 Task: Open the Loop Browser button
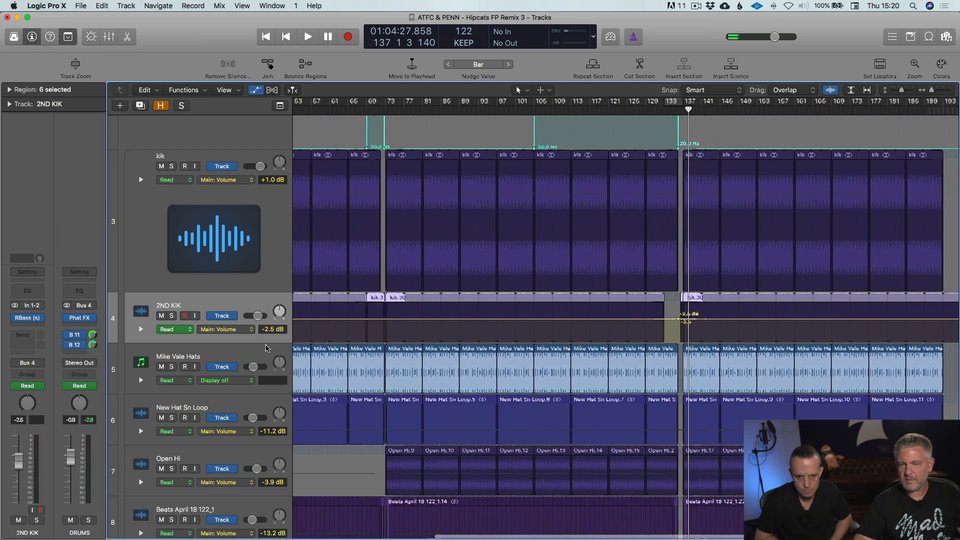(929, 37)
